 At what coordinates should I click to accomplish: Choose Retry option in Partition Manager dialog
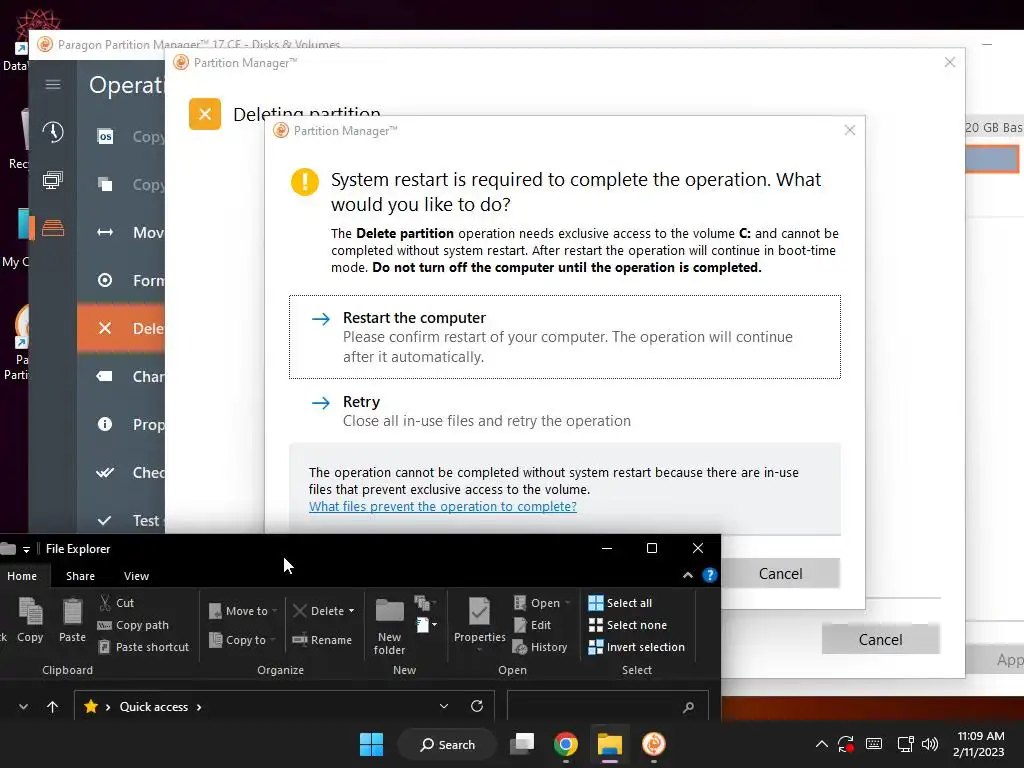pos(564,411)
